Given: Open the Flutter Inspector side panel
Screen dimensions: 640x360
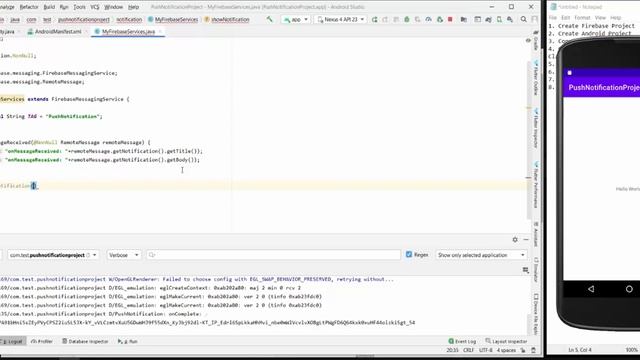Looking at the screenshot, I should click(536, 128).
